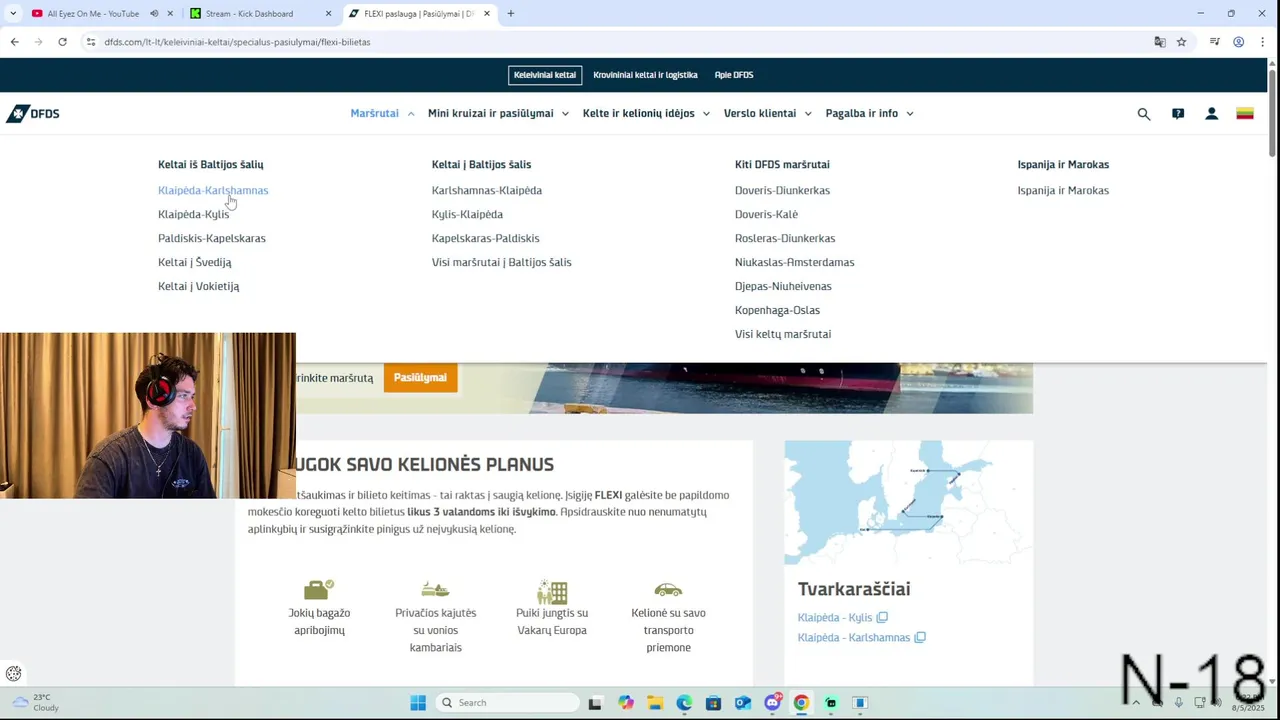Go back to the previous page

coord(14,42)
